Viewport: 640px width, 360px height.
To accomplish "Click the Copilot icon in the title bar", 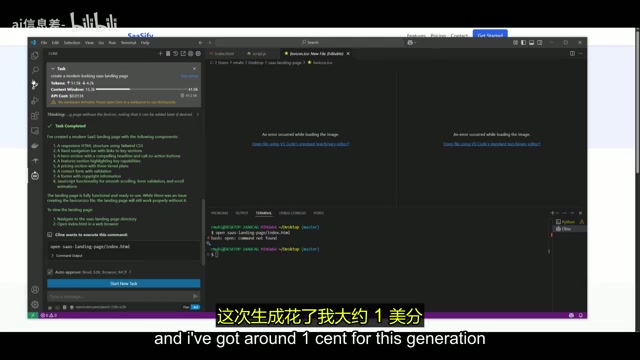I will (x=410, y=42).
